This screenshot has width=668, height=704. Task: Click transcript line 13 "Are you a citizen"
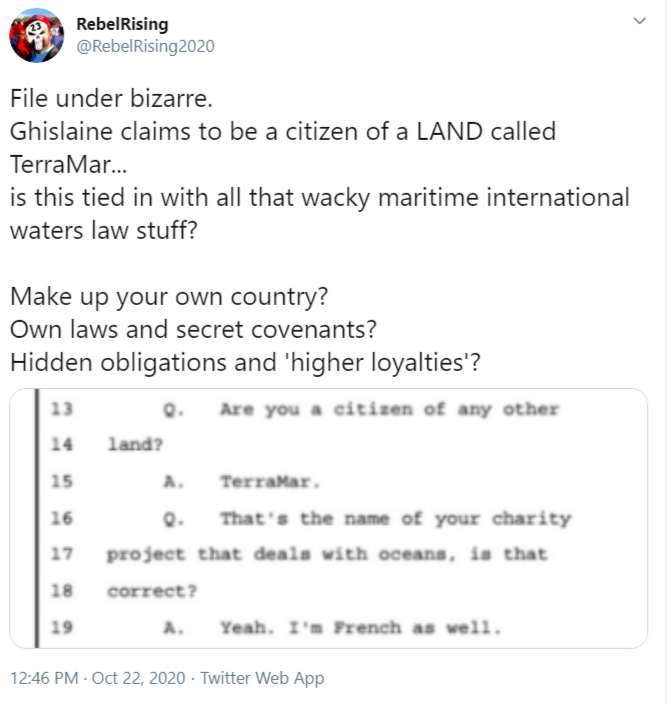coord(388,410)
